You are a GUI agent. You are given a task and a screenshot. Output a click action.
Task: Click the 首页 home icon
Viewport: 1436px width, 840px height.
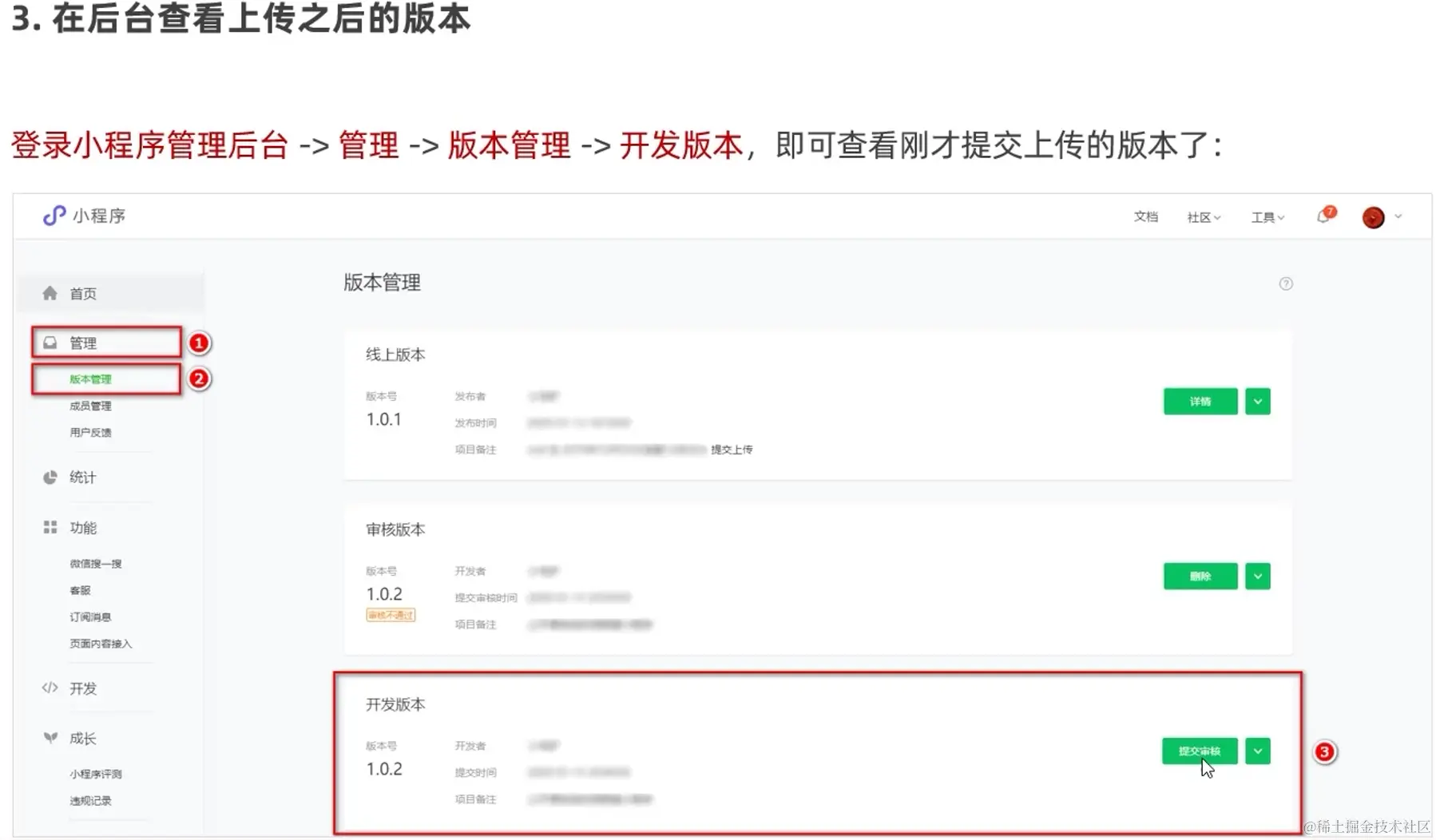point(50,293)
